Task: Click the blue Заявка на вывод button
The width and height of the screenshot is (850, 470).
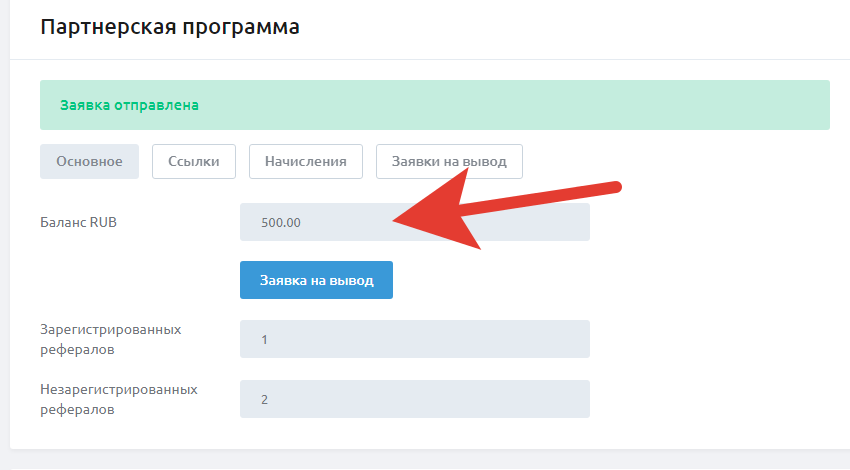Action: point(317,280)
